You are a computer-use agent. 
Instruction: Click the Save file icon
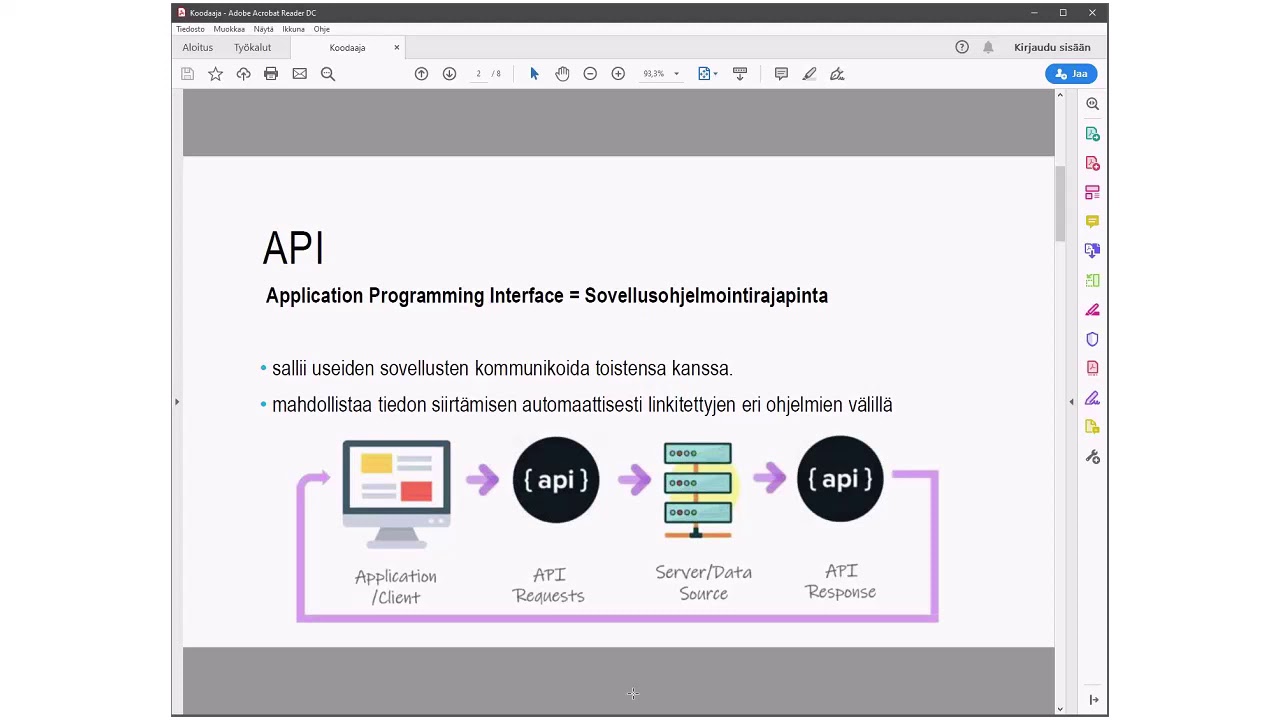(x=187, y=74)
